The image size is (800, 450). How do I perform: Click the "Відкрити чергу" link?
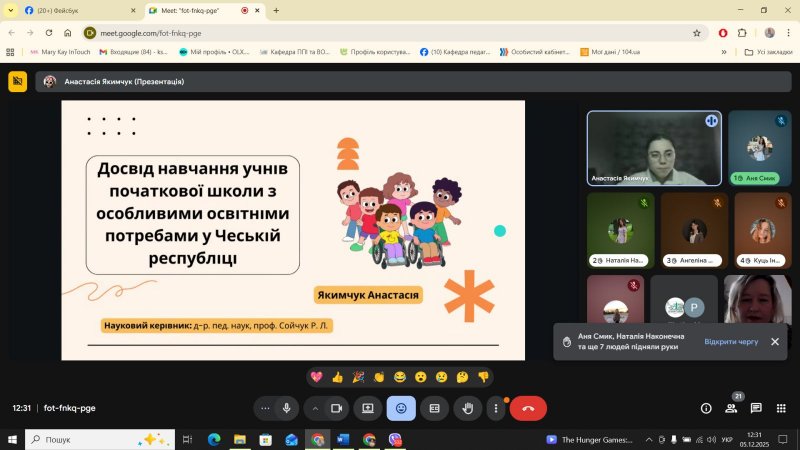pos(731,341)
